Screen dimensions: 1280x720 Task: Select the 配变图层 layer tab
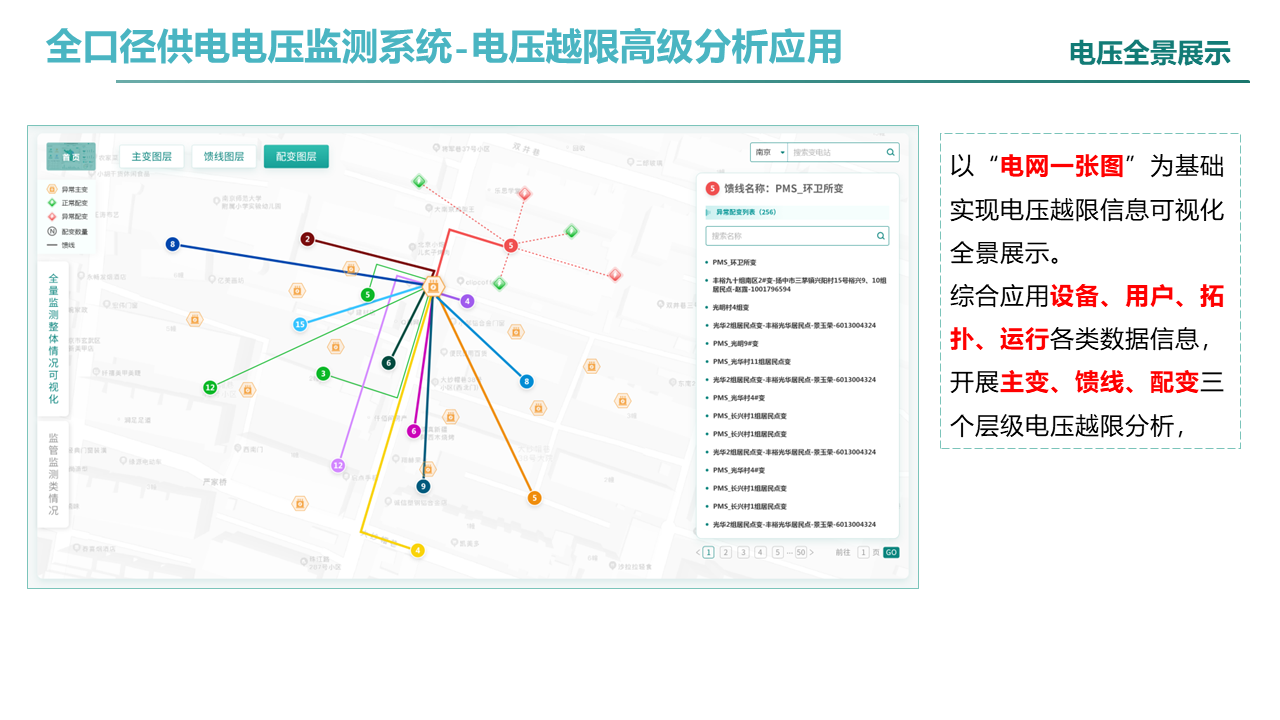pos(296,157)
